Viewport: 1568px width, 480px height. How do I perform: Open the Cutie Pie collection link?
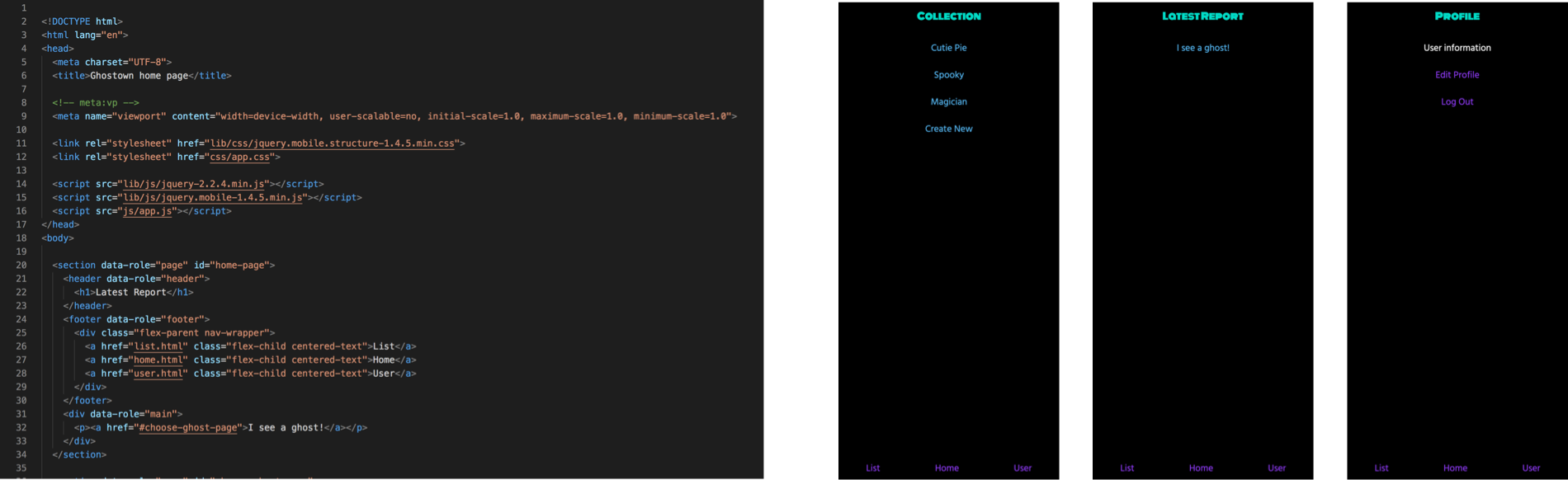pyautogui.click(x=948, y=48)
